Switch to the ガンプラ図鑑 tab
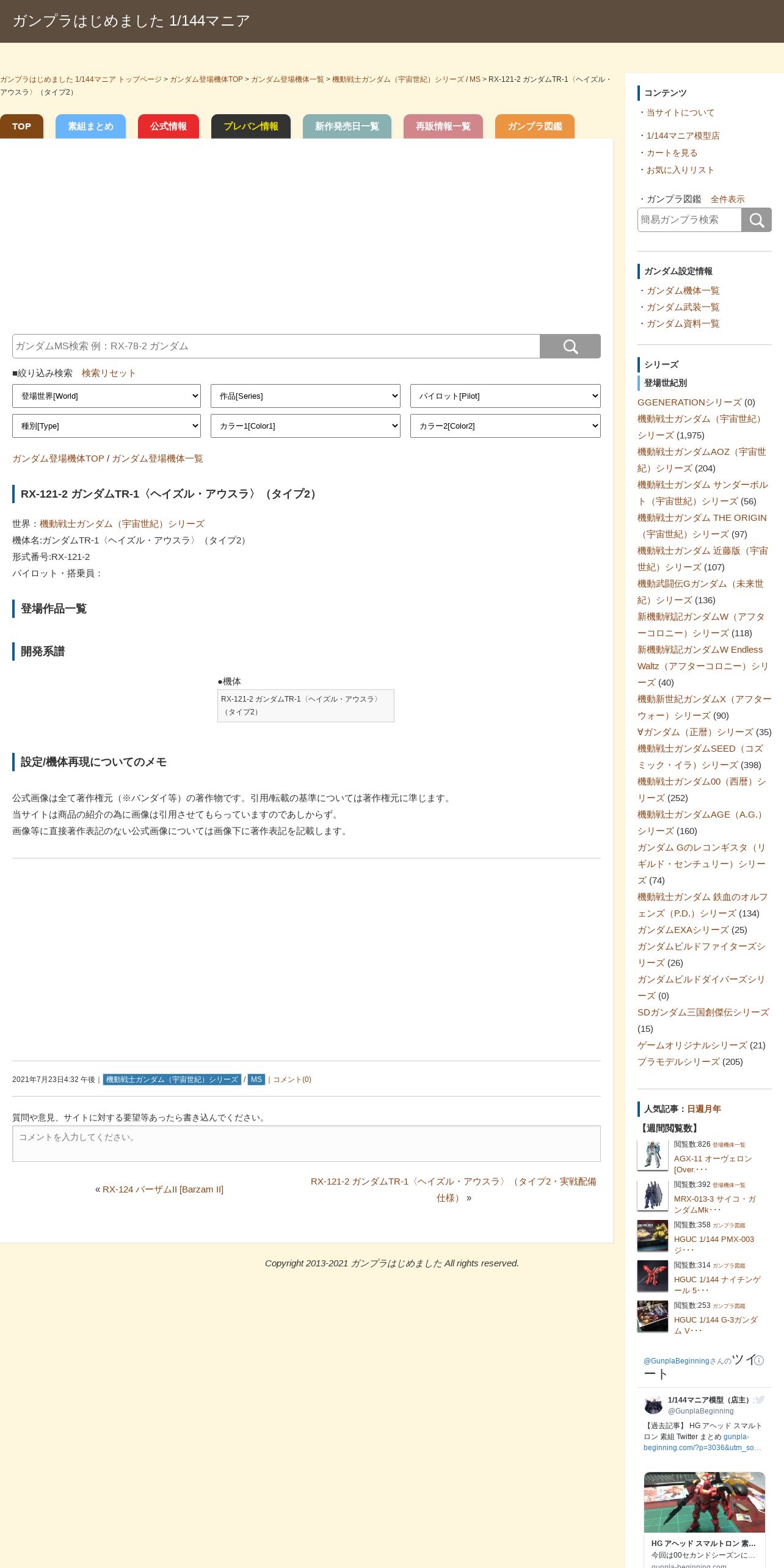 pyautogui.click(x=535, y=126)
